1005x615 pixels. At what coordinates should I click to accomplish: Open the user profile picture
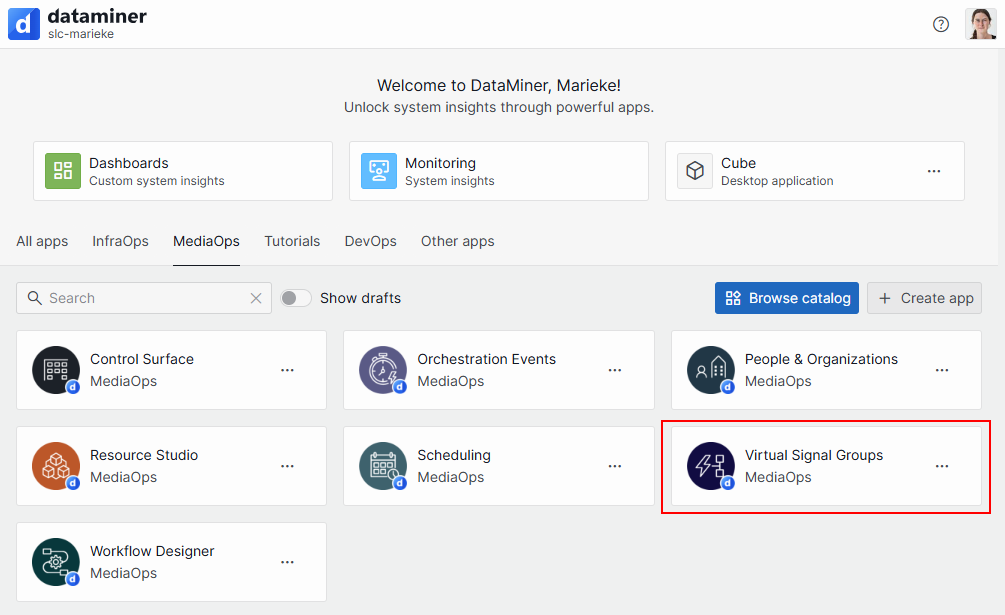[981, 23]
